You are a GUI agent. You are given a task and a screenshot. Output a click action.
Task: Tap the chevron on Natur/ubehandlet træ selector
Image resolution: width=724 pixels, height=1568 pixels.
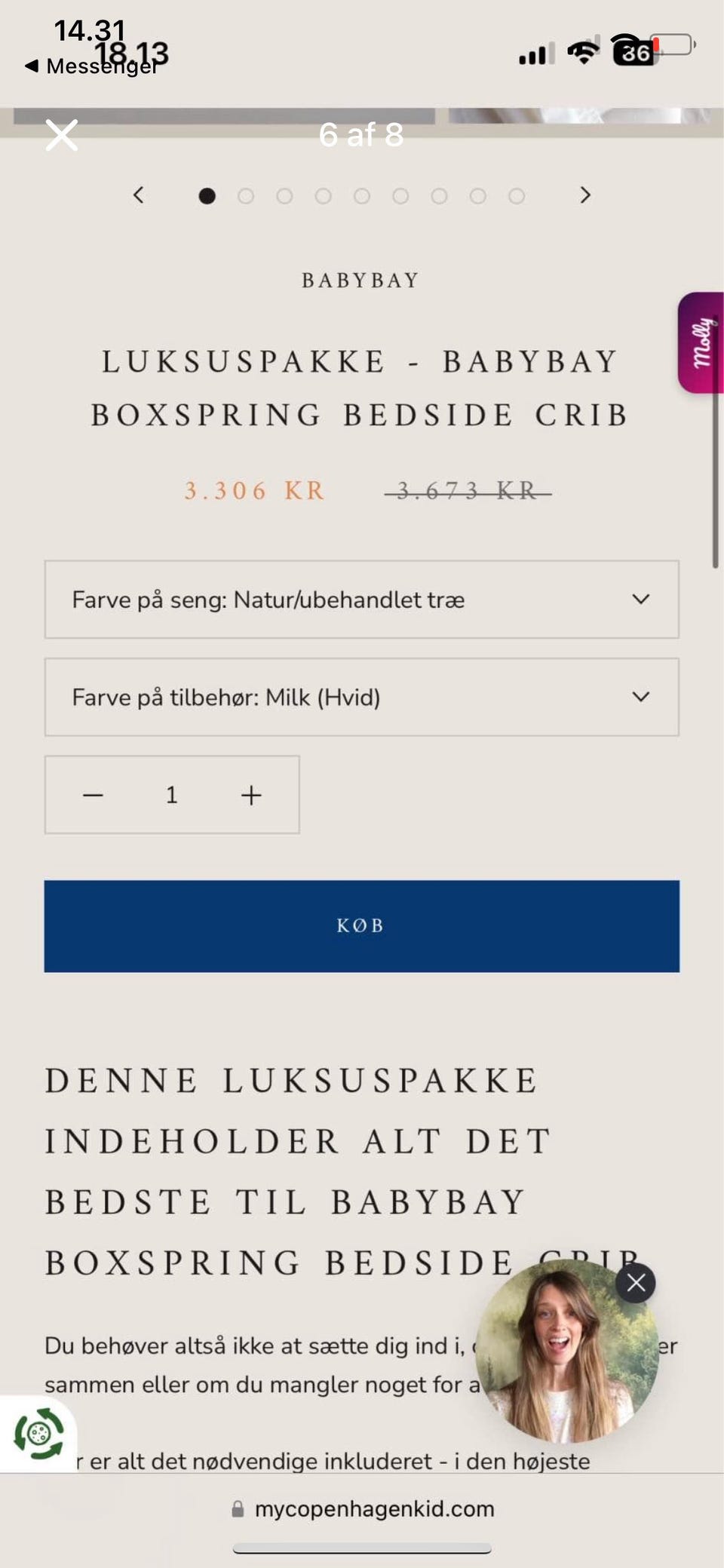(641, 600)
